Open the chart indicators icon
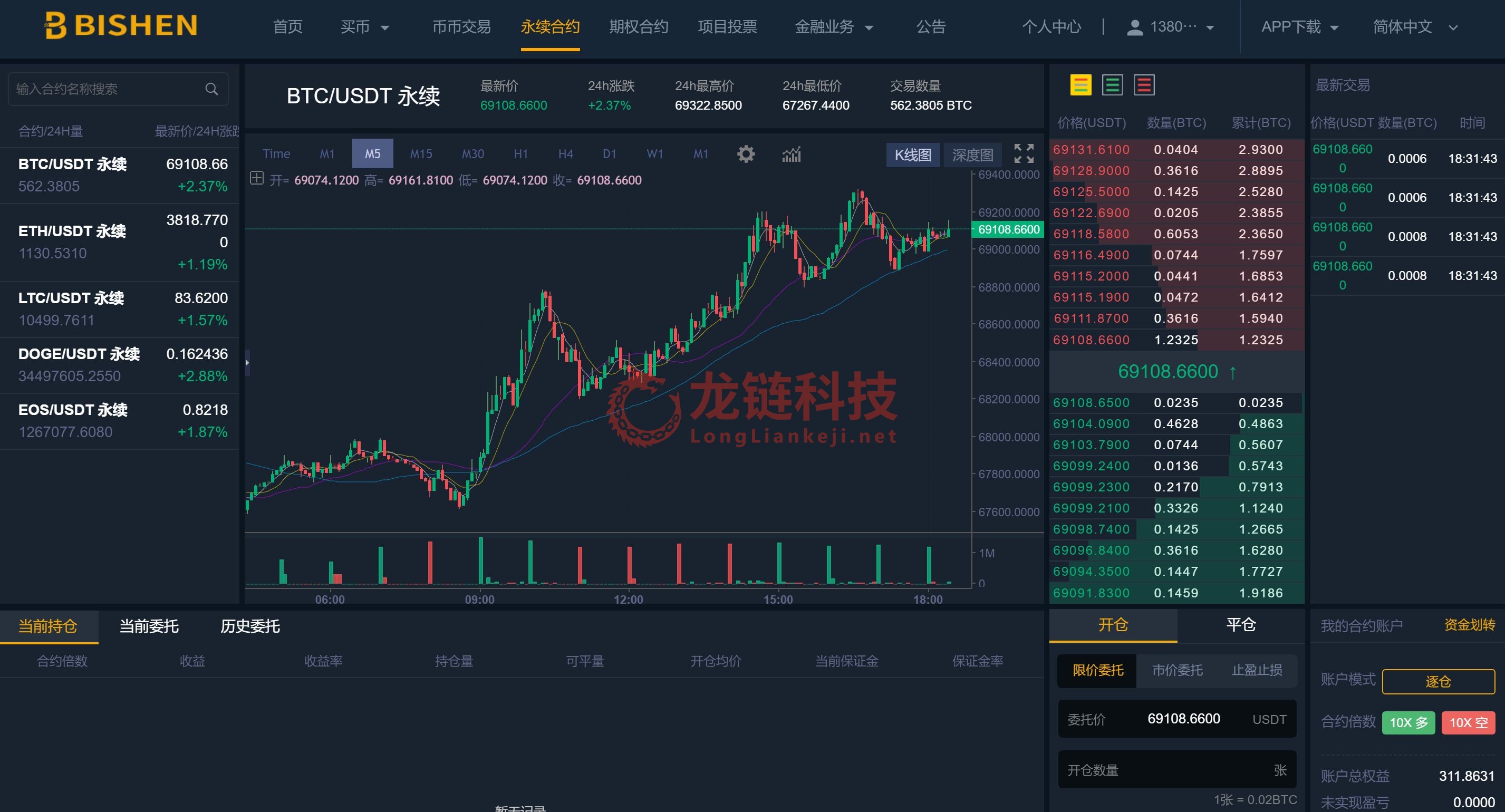This screenshot has width=1505, height=812. coord(791,154)
